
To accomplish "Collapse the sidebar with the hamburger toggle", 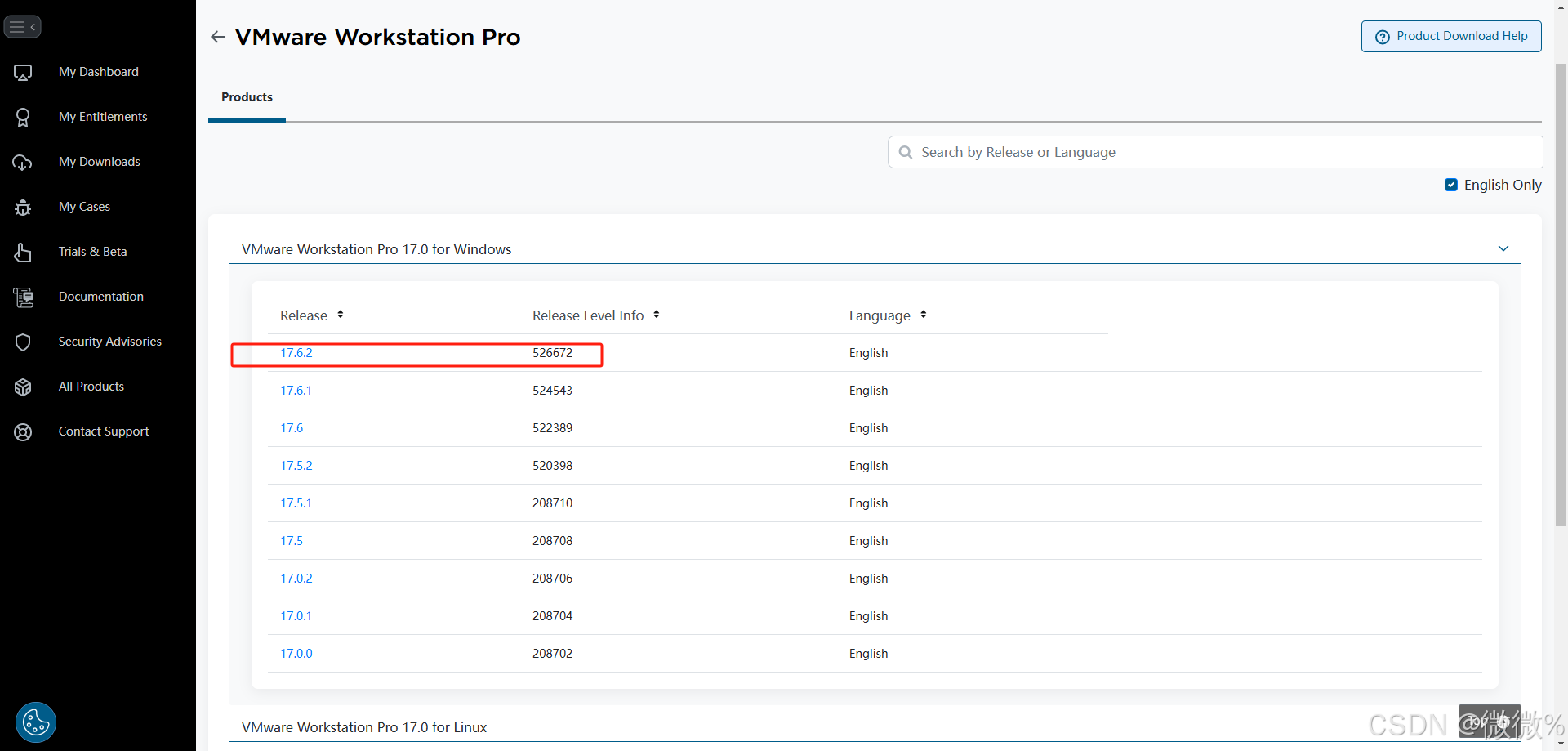I will [x=22, y=27].
